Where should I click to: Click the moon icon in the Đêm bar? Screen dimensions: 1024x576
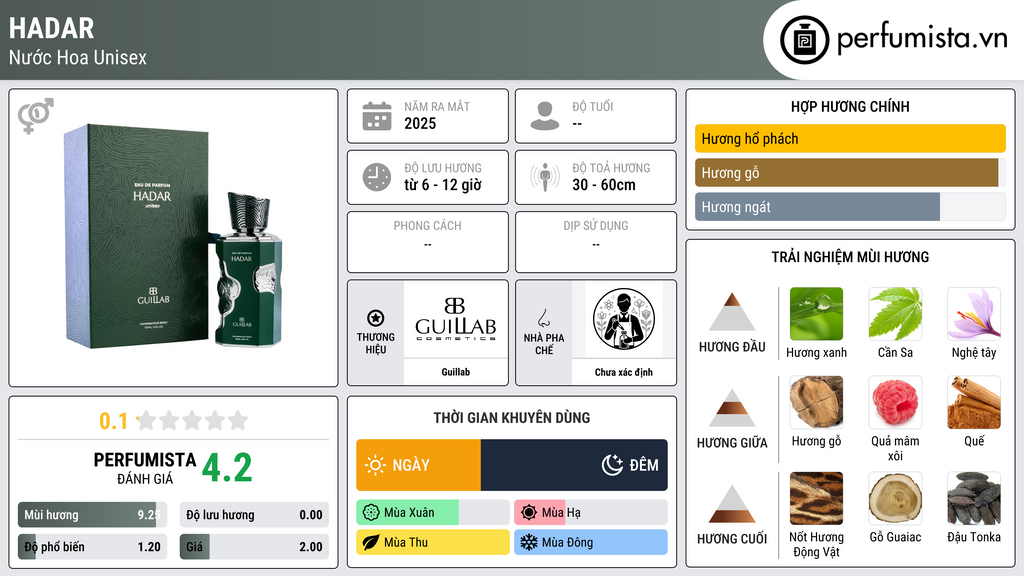(x=612, y=465)
